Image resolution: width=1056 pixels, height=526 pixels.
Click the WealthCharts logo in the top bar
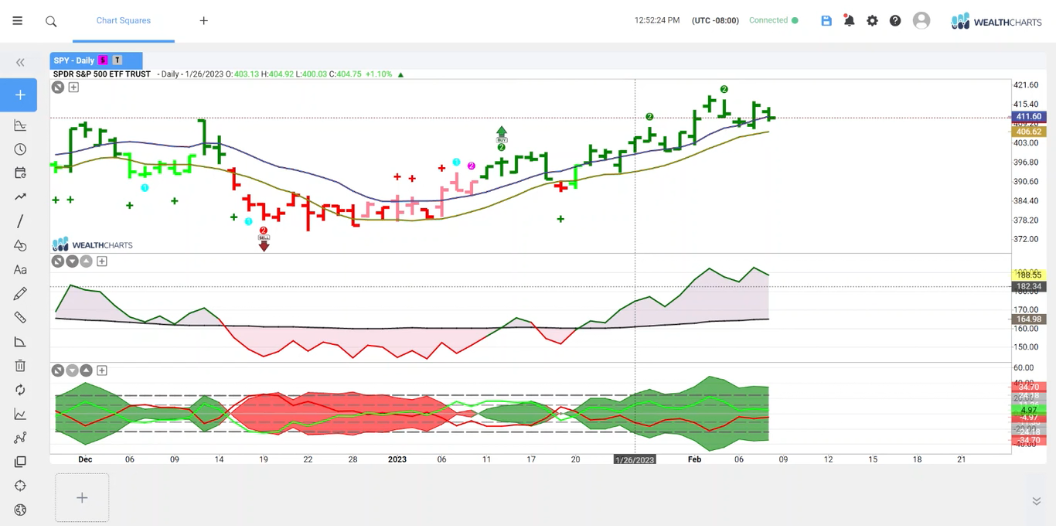[x=996, y=21]
